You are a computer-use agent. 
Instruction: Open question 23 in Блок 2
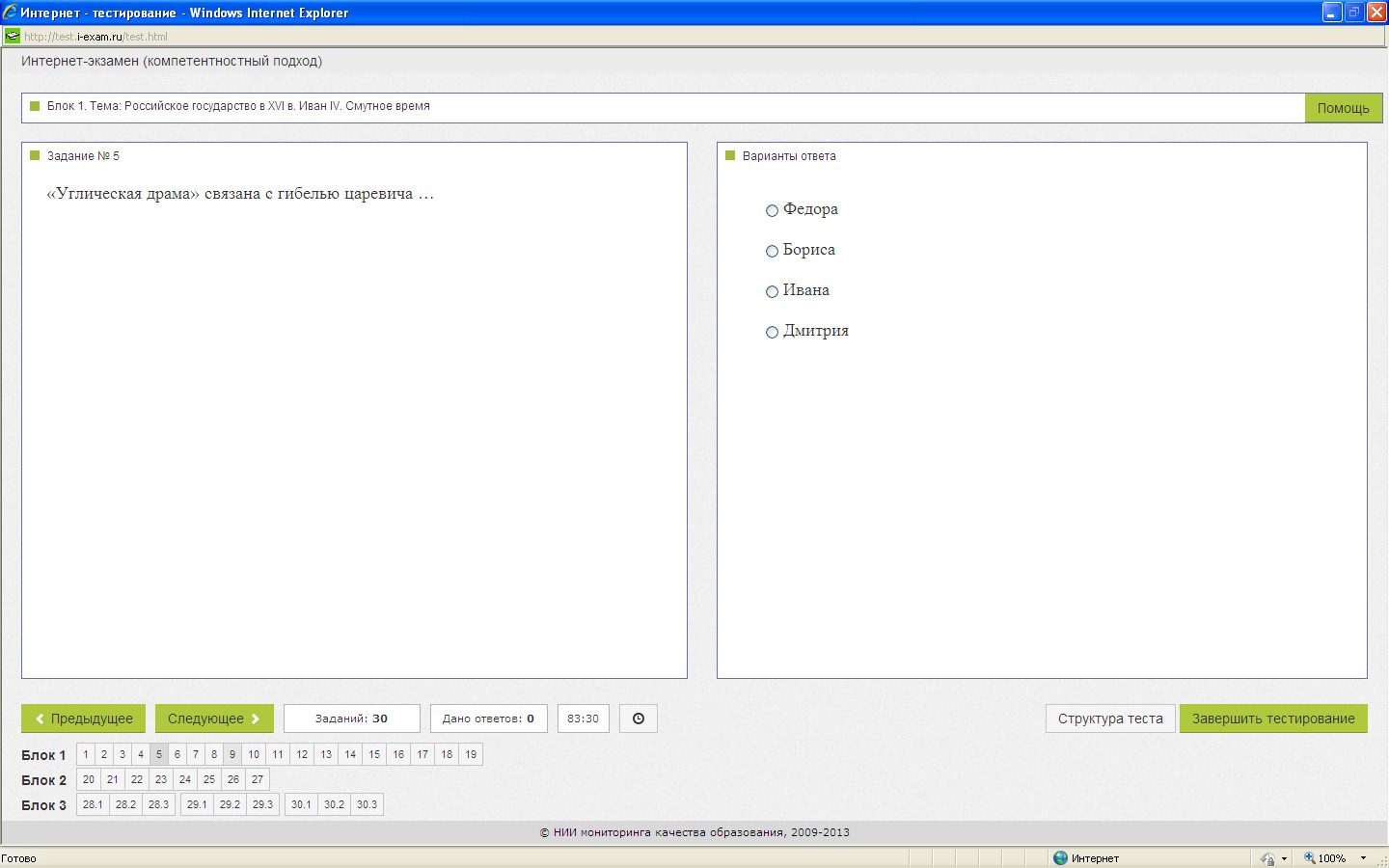pos(161,779)
